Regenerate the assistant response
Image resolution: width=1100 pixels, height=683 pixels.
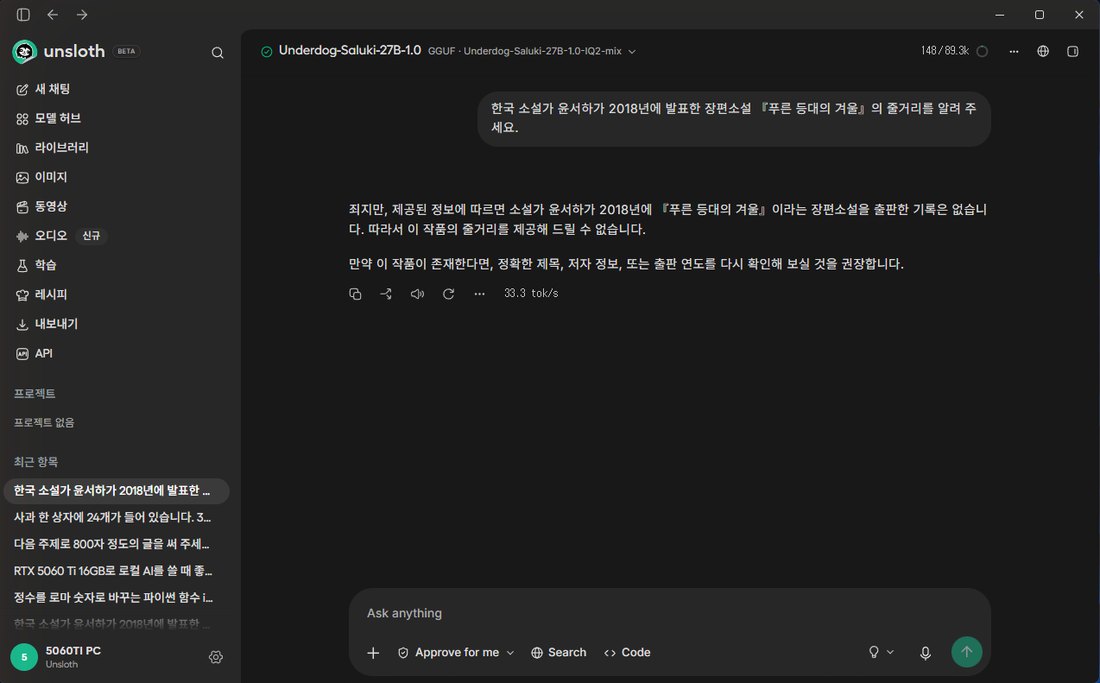(448, 294)
